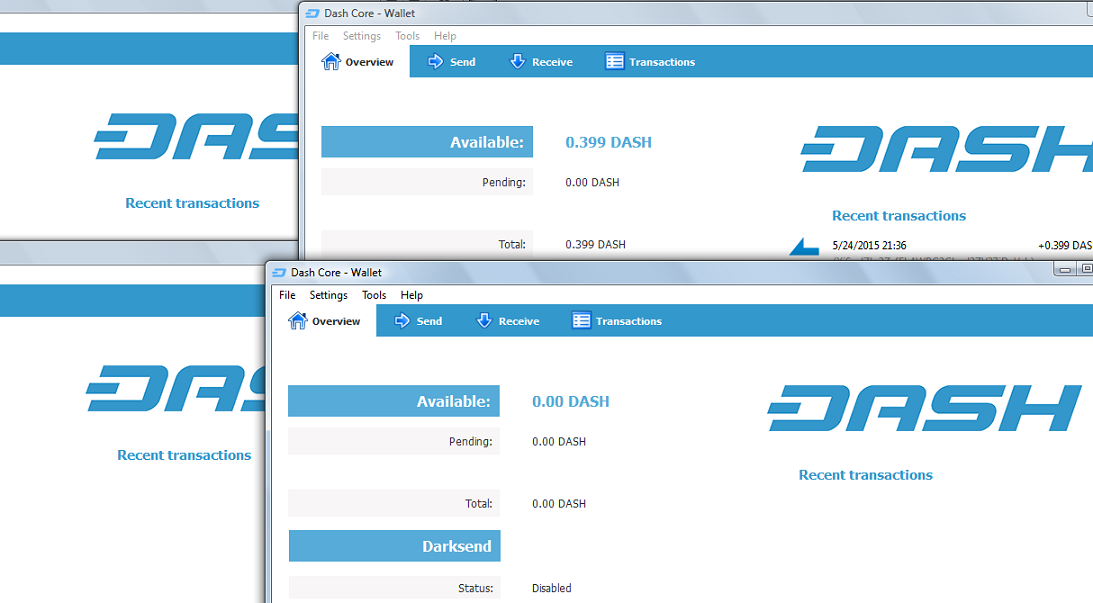Click back window title bar Dash Core - Wallet
This screenshot has height=603, width=1093.
coord(369,13)
